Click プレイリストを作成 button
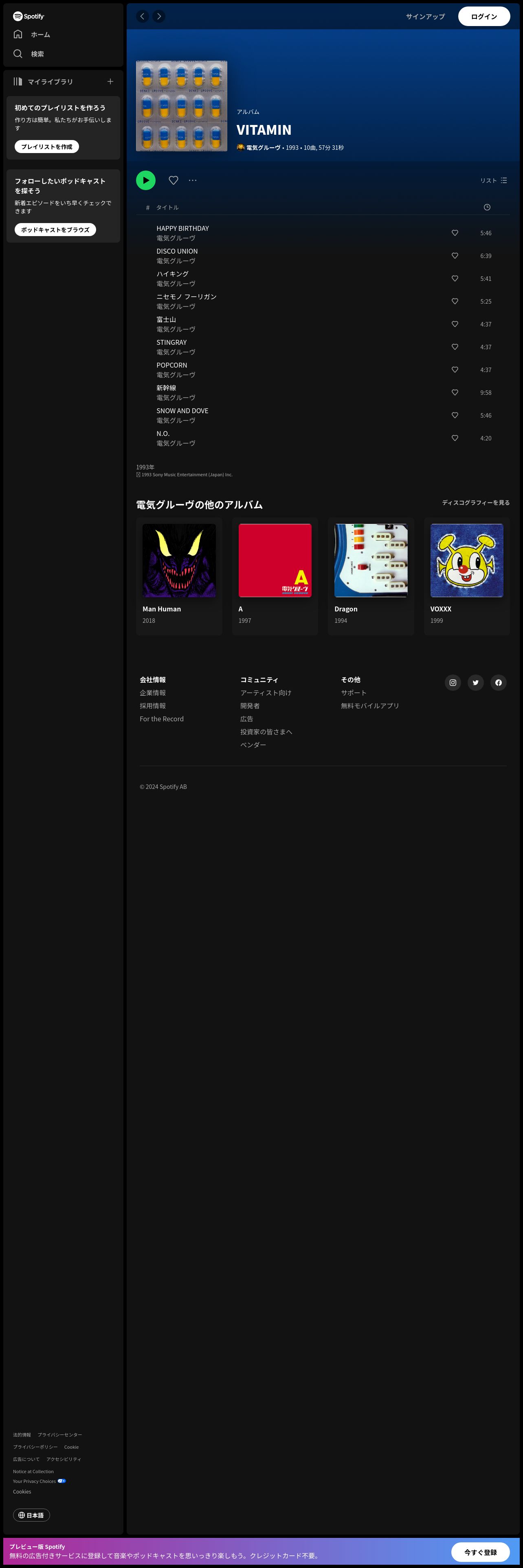 pyautogui.click(x=47, y=147)
